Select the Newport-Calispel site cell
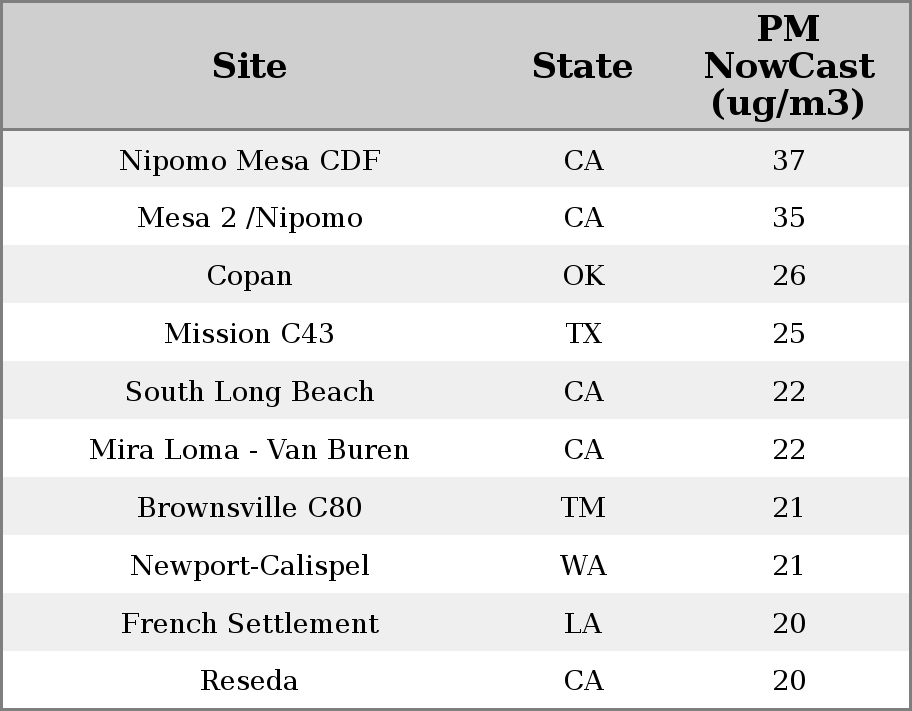Screen dimensions: 912x711 [x=249, y=566]
